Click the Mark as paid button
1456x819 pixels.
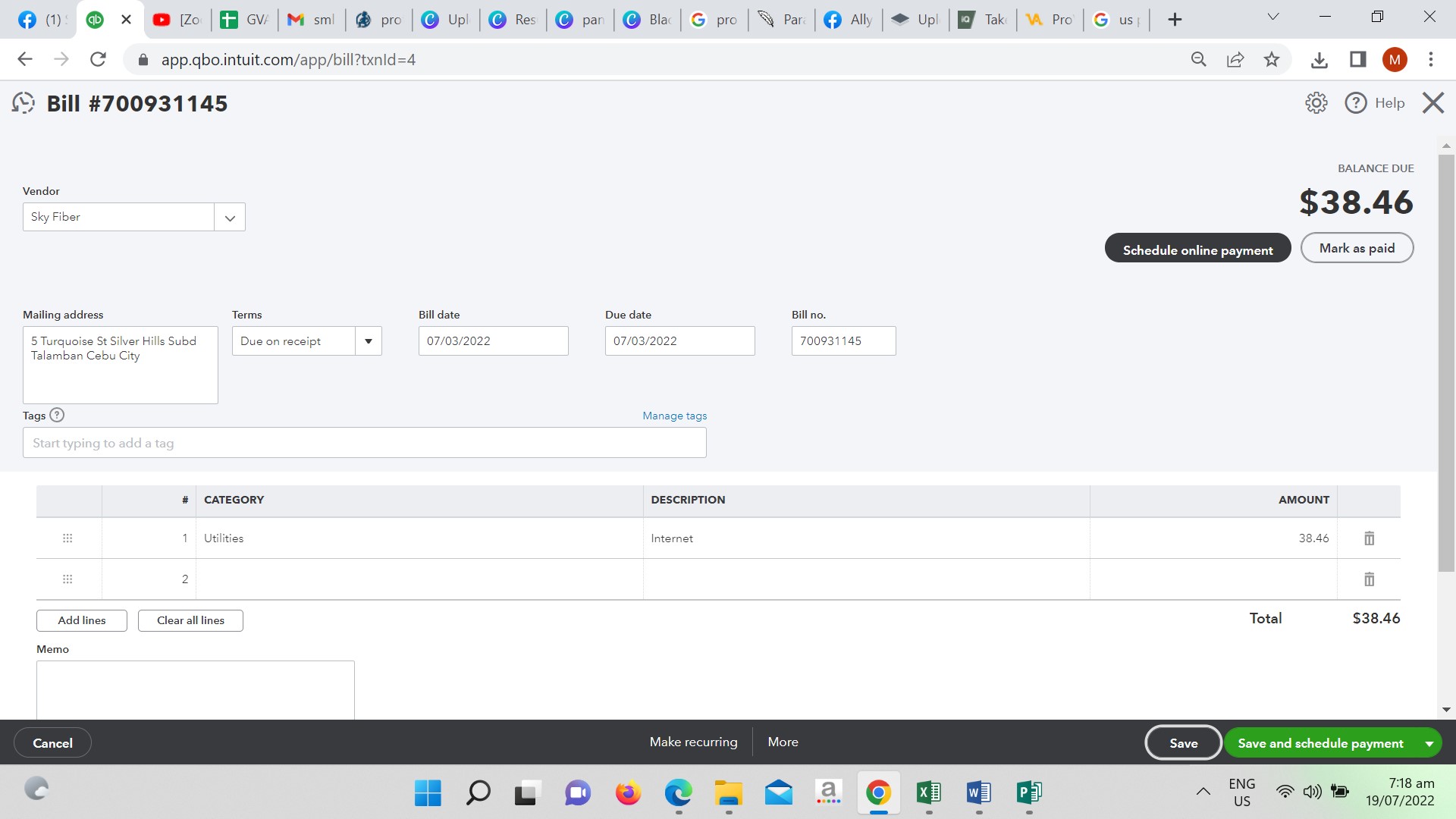pyautogui.click(x=1357, y=248)
